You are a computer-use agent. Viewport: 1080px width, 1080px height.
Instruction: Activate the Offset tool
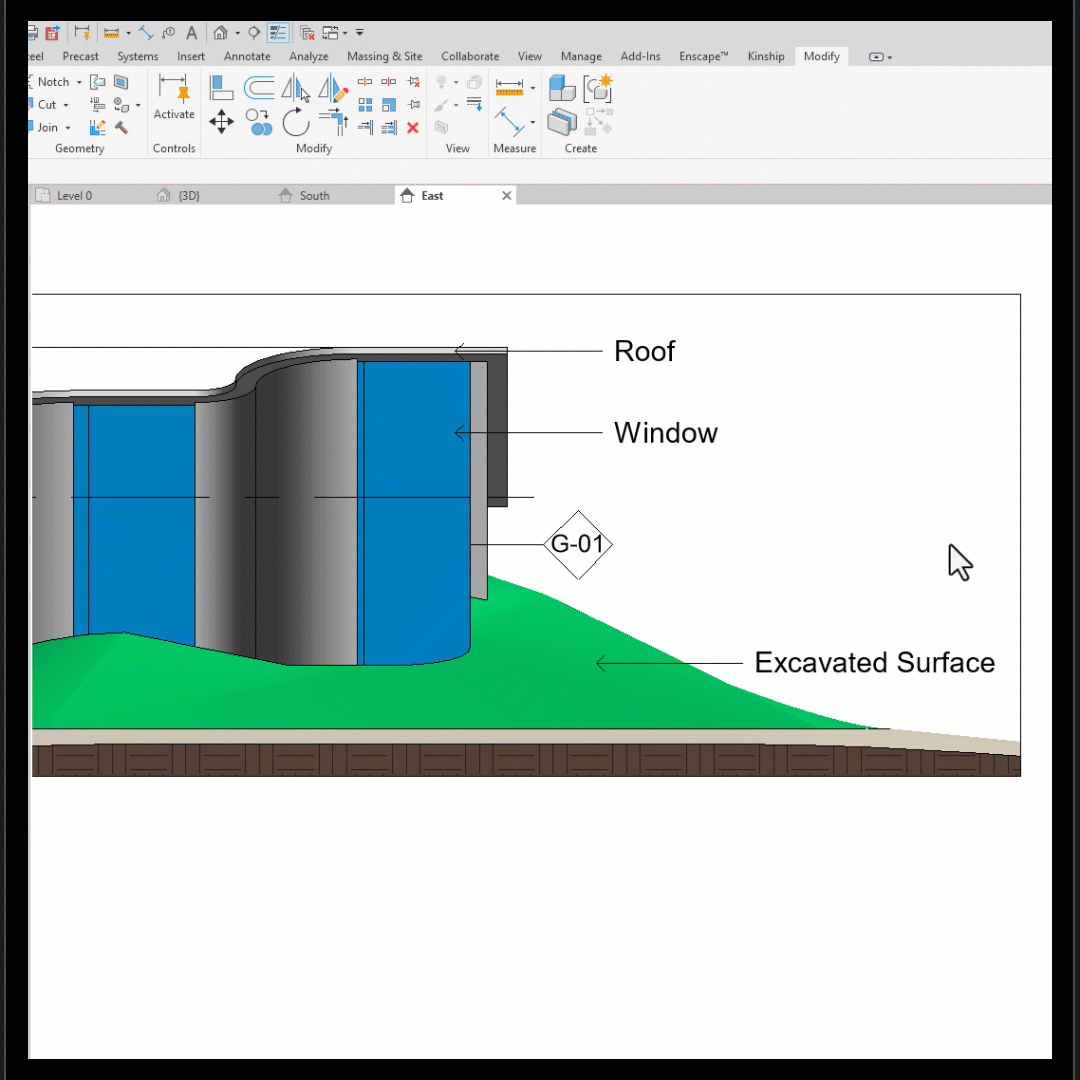pos(259,88)
